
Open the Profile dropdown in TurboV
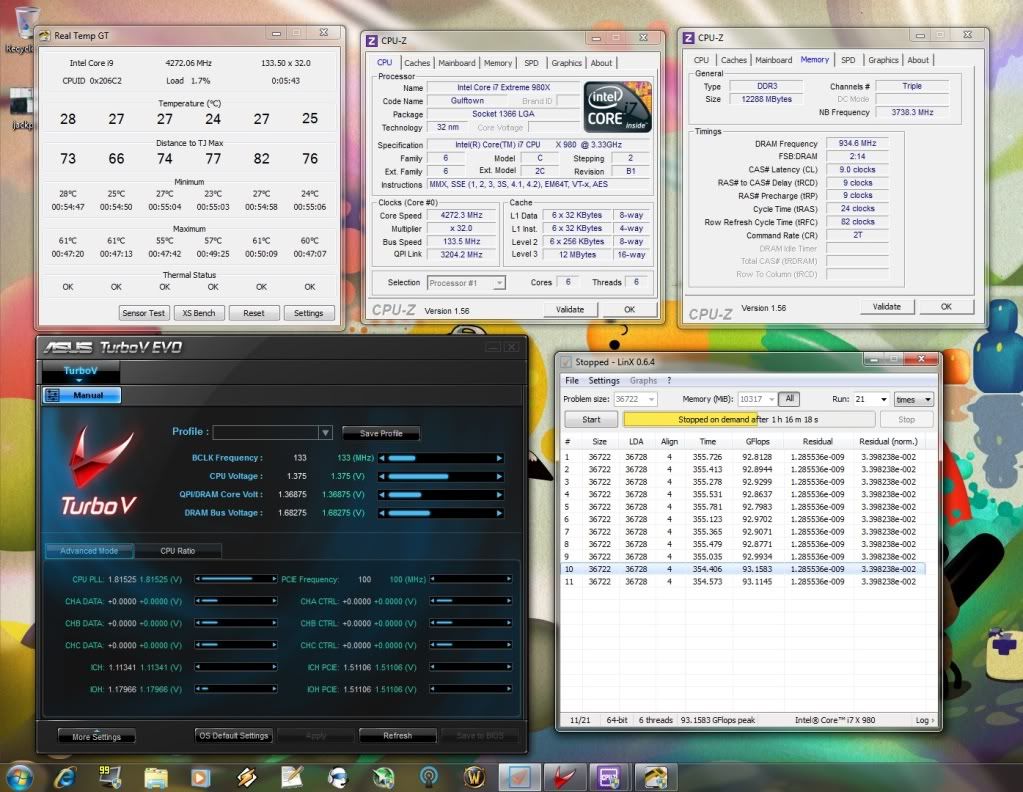pyautogui.click(x=325, y=433)
